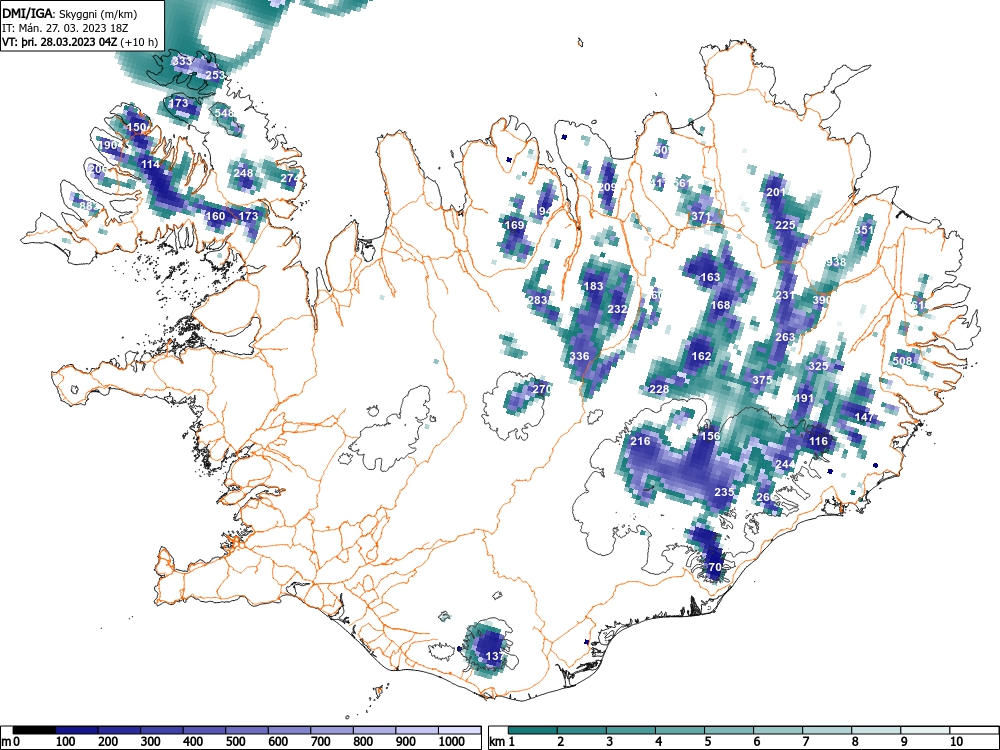This screenshot has height=750, width=1000.
Task: Click the map value 228
Action: point(659,389)
